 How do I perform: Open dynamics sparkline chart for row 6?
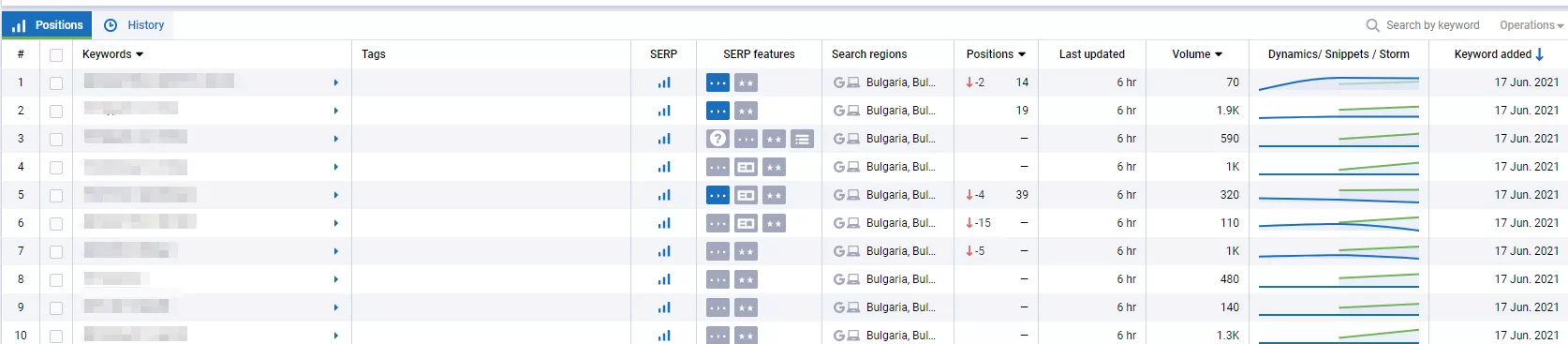pyautogui.click(x=1339, y=223)
